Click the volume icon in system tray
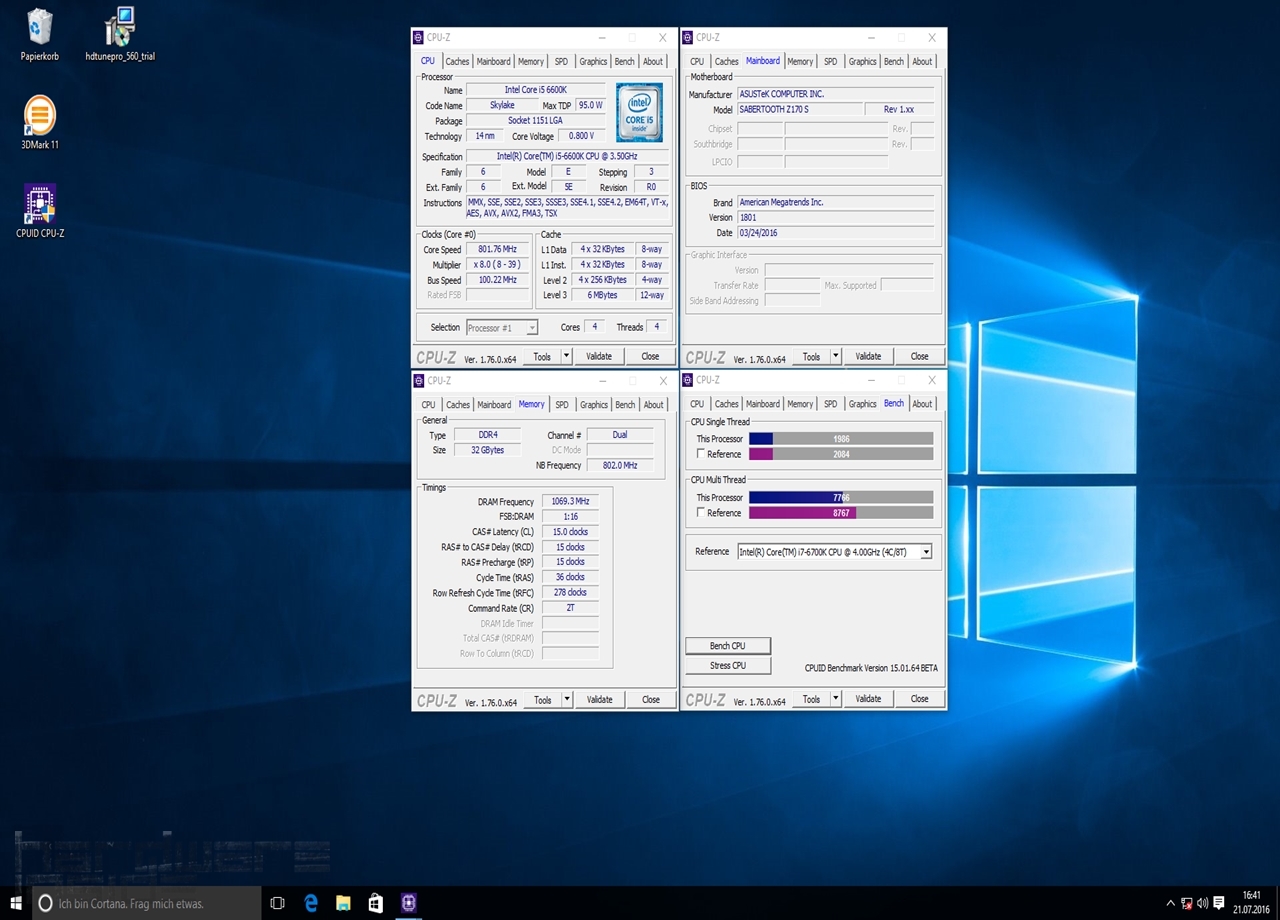Viewport: 1280px width, 920px height. coord(1202,903)
